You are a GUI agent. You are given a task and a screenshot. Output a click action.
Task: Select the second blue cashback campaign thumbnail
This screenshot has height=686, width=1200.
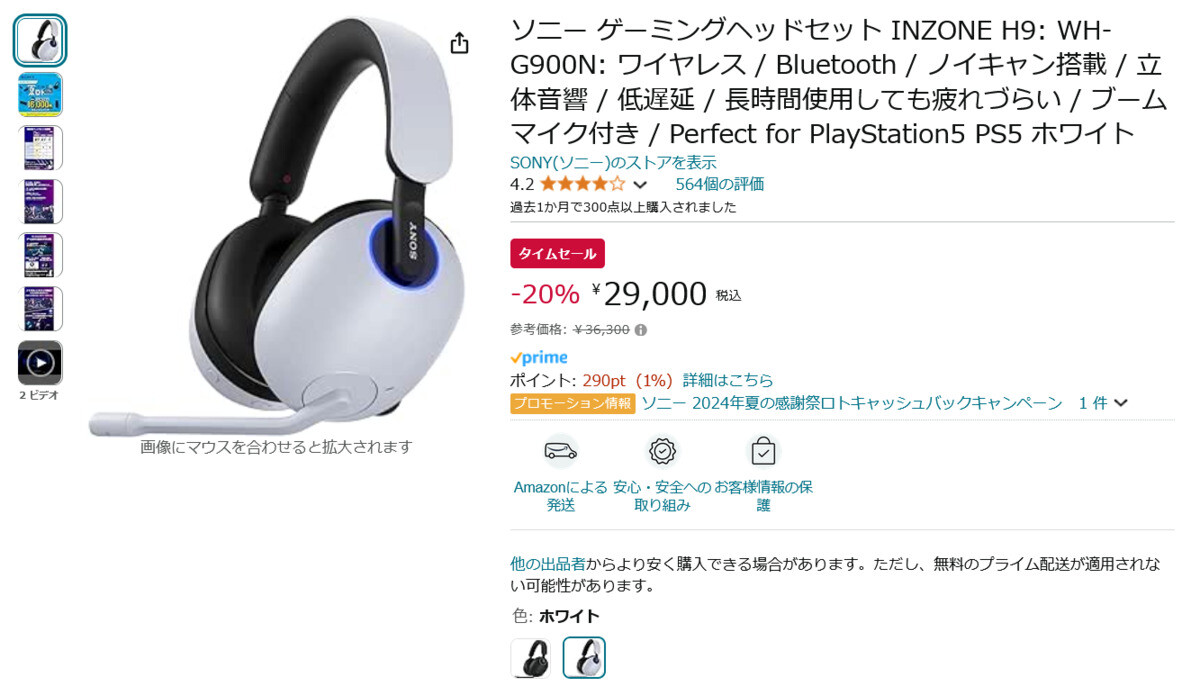40,95
